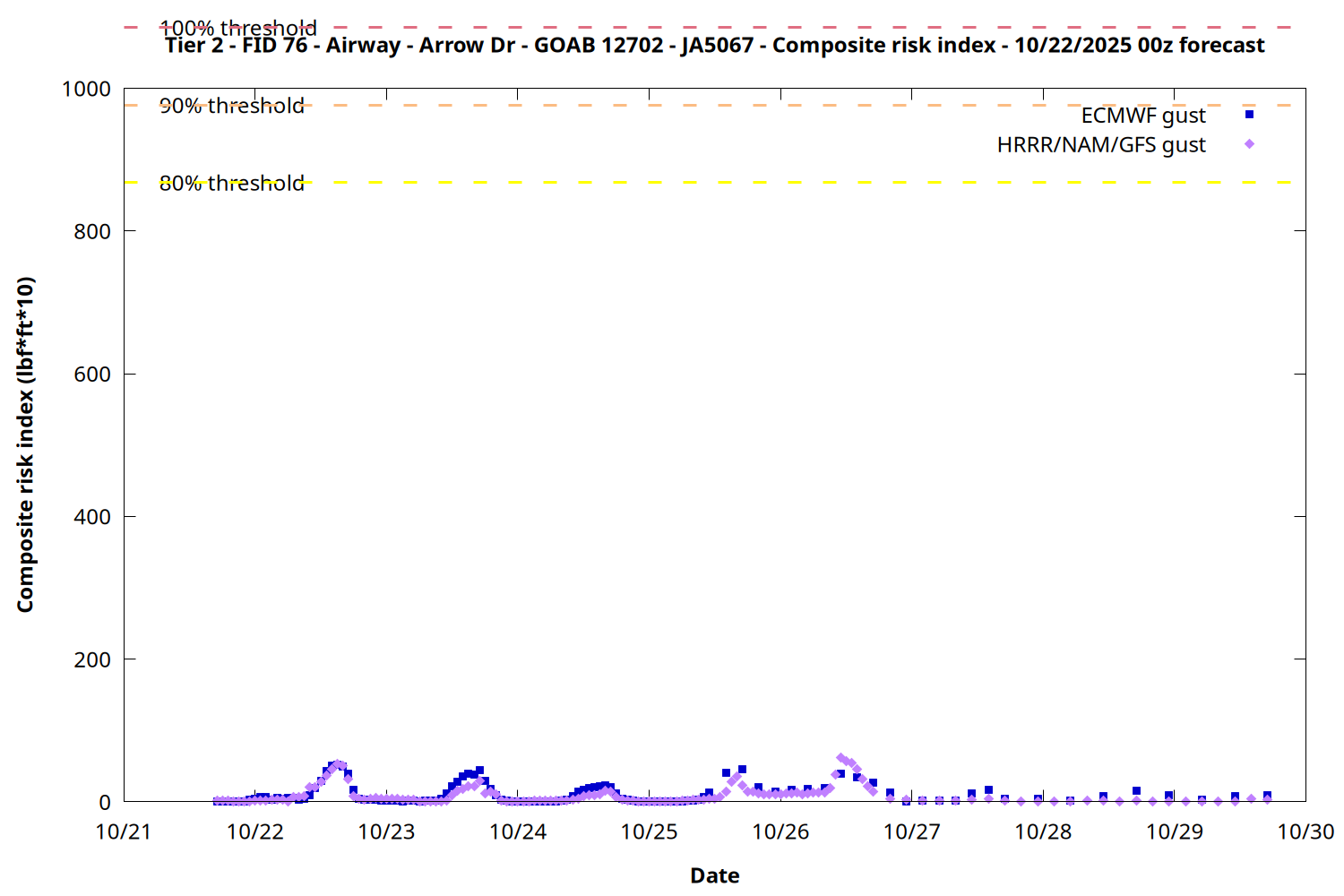Click the 600 y-axis tick label
The width and height of the screenshot is (1344, 896).
(92, 375)
